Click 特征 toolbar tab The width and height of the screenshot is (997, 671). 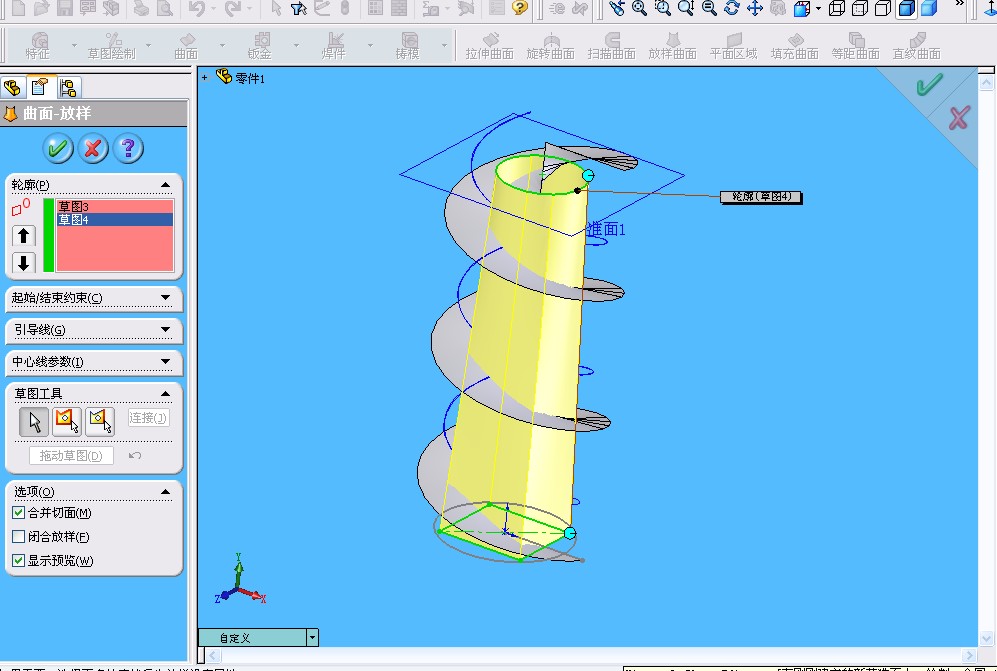(x=38, y=46)
